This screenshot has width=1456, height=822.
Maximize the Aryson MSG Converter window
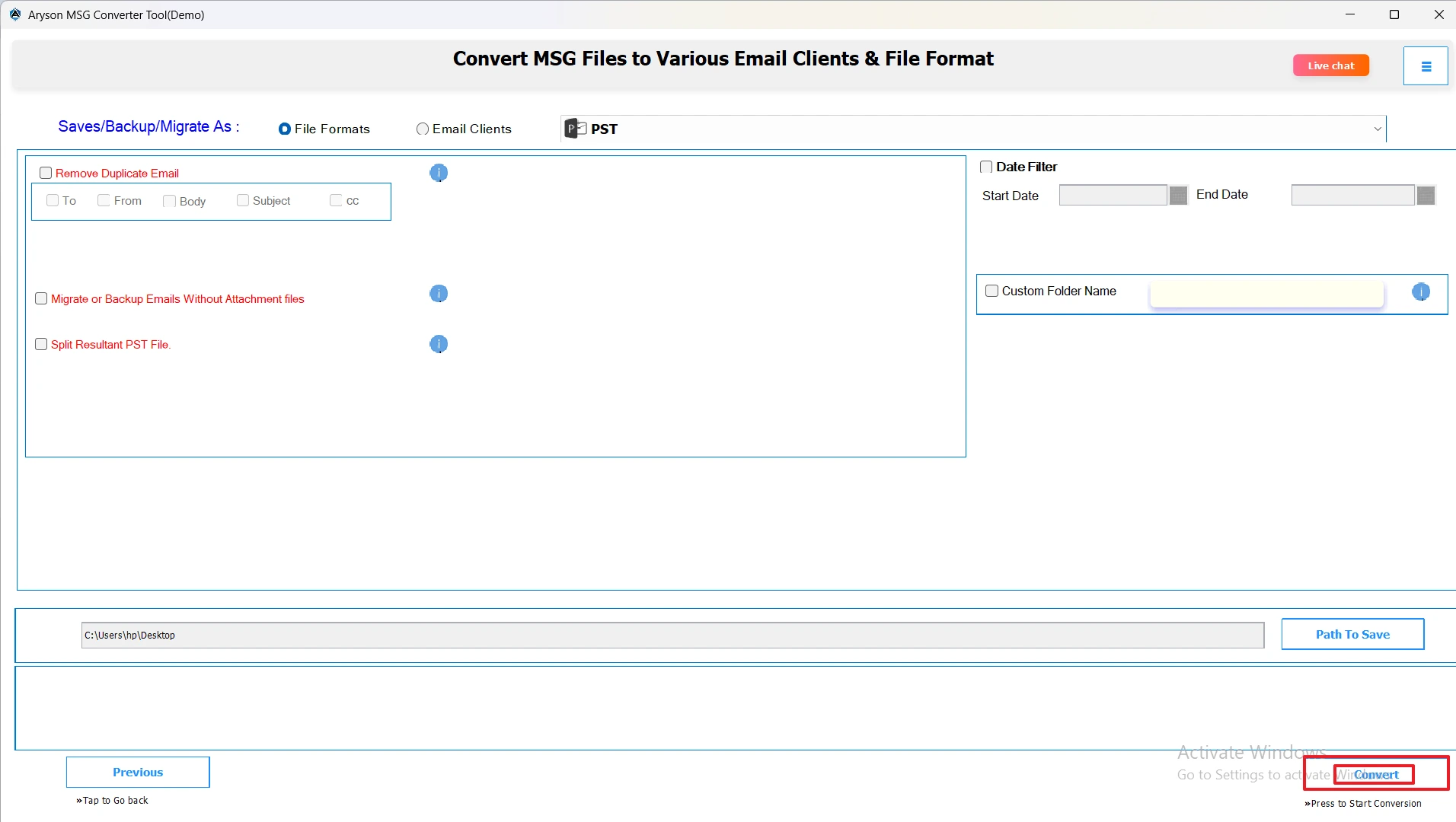click(1394, 14)
